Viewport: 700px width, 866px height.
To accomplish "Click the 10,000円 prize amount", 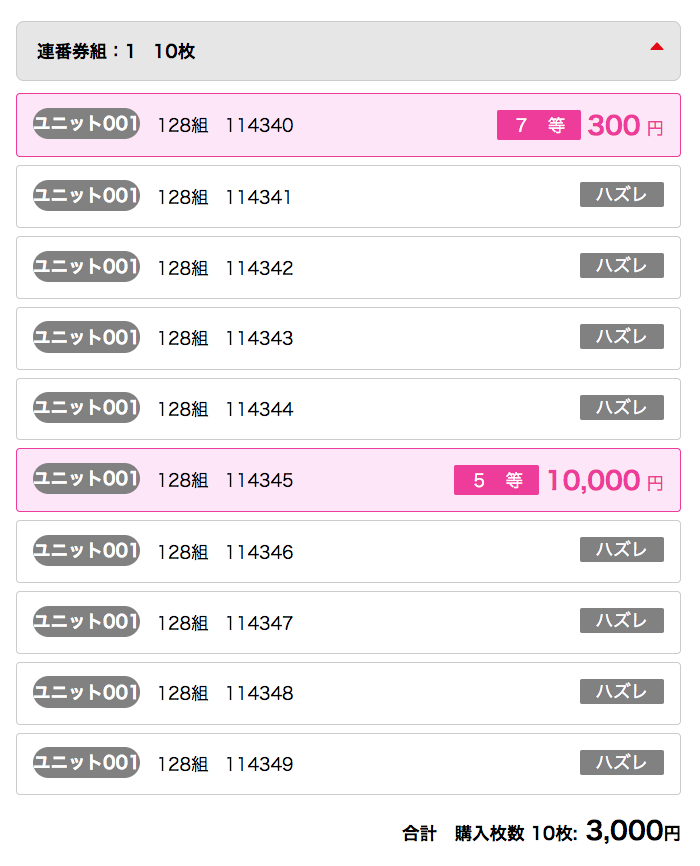I will [x=604, y=480].
